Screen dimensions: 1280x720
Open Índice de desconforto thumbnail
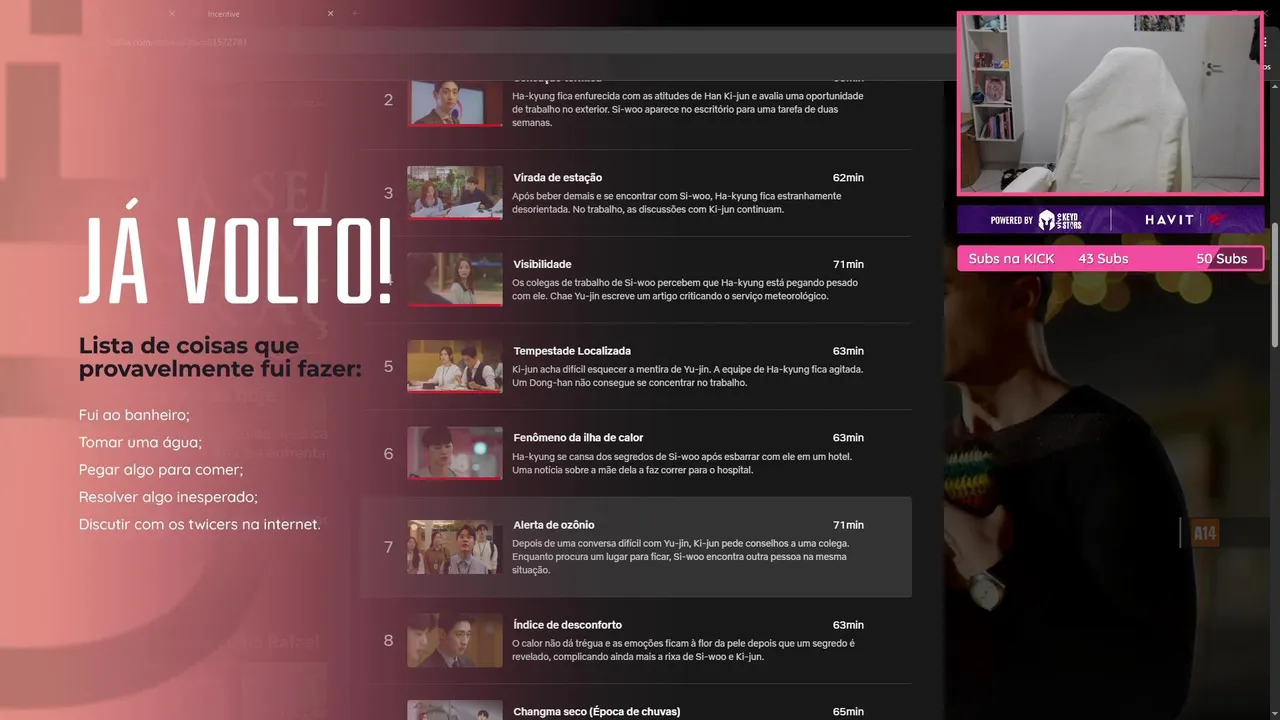pos(454,640)
